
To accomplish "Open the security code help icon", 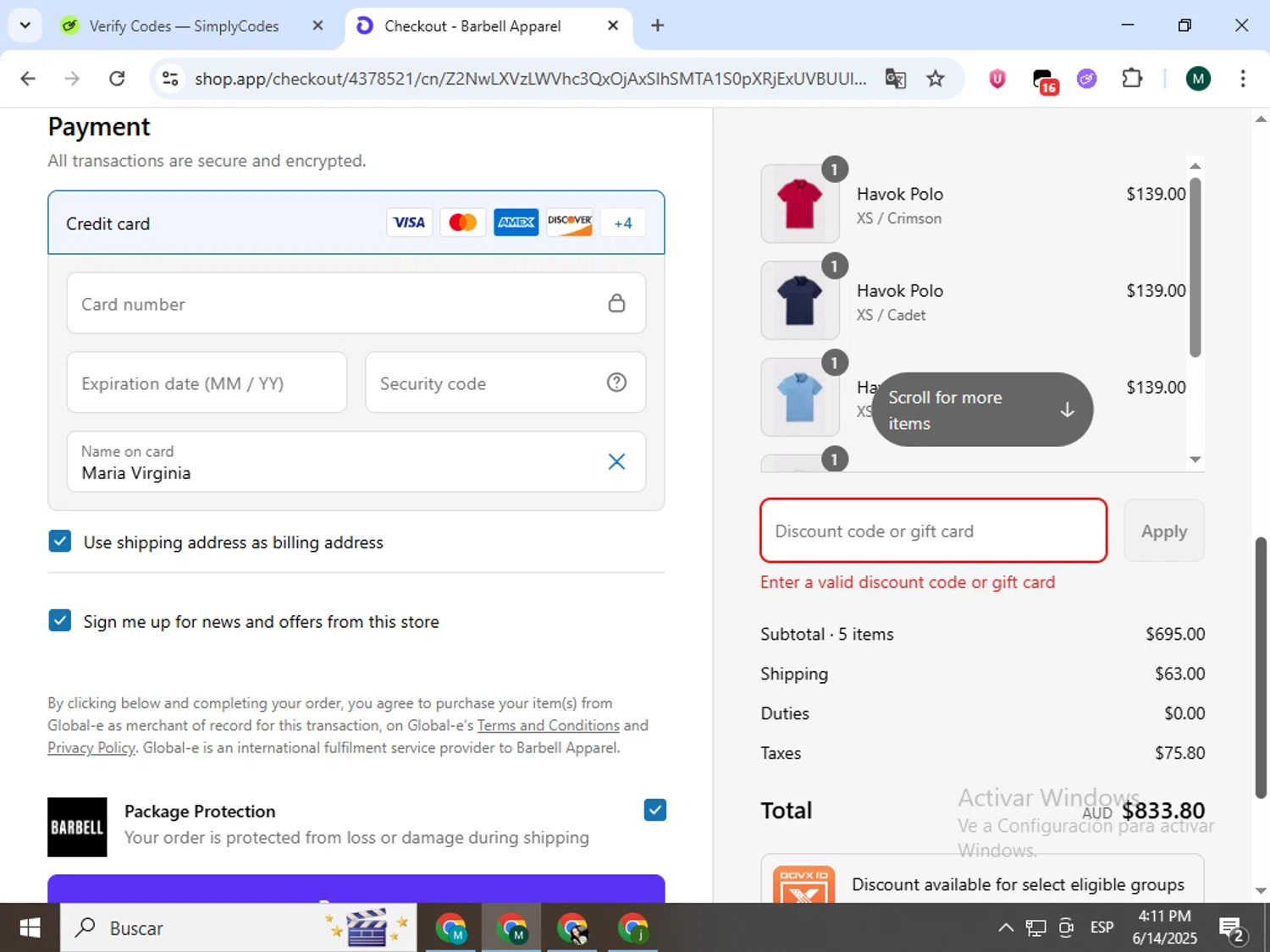I will [616, 382].
